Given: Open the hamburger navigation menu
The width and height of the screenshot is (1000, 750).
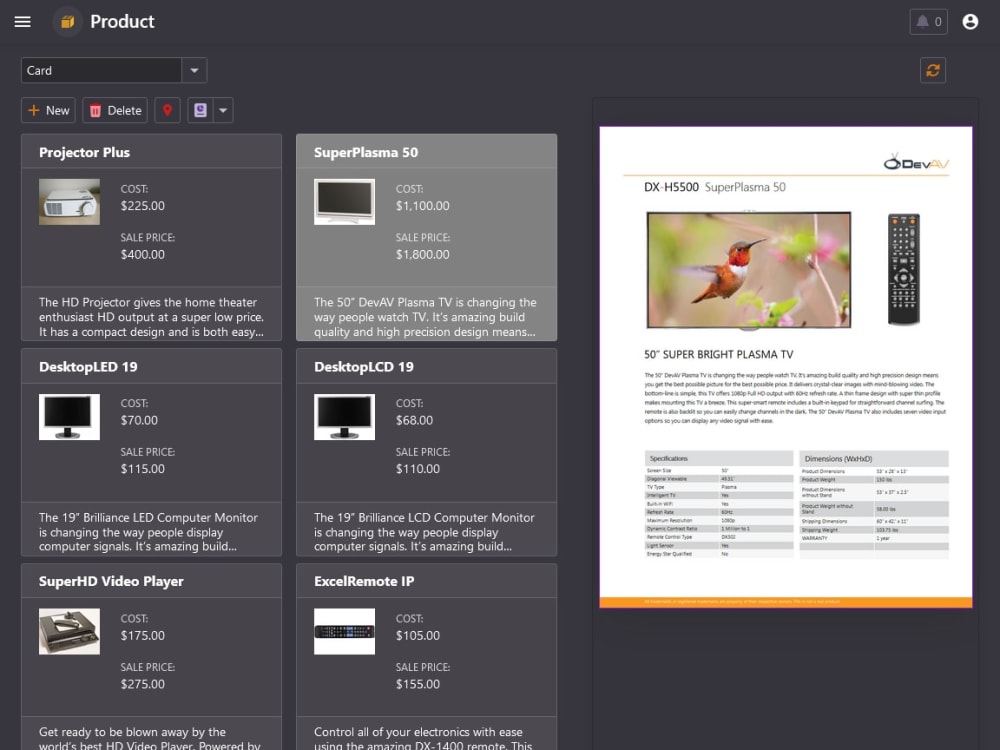Looking at the screenshot, I should coord(22,22).
